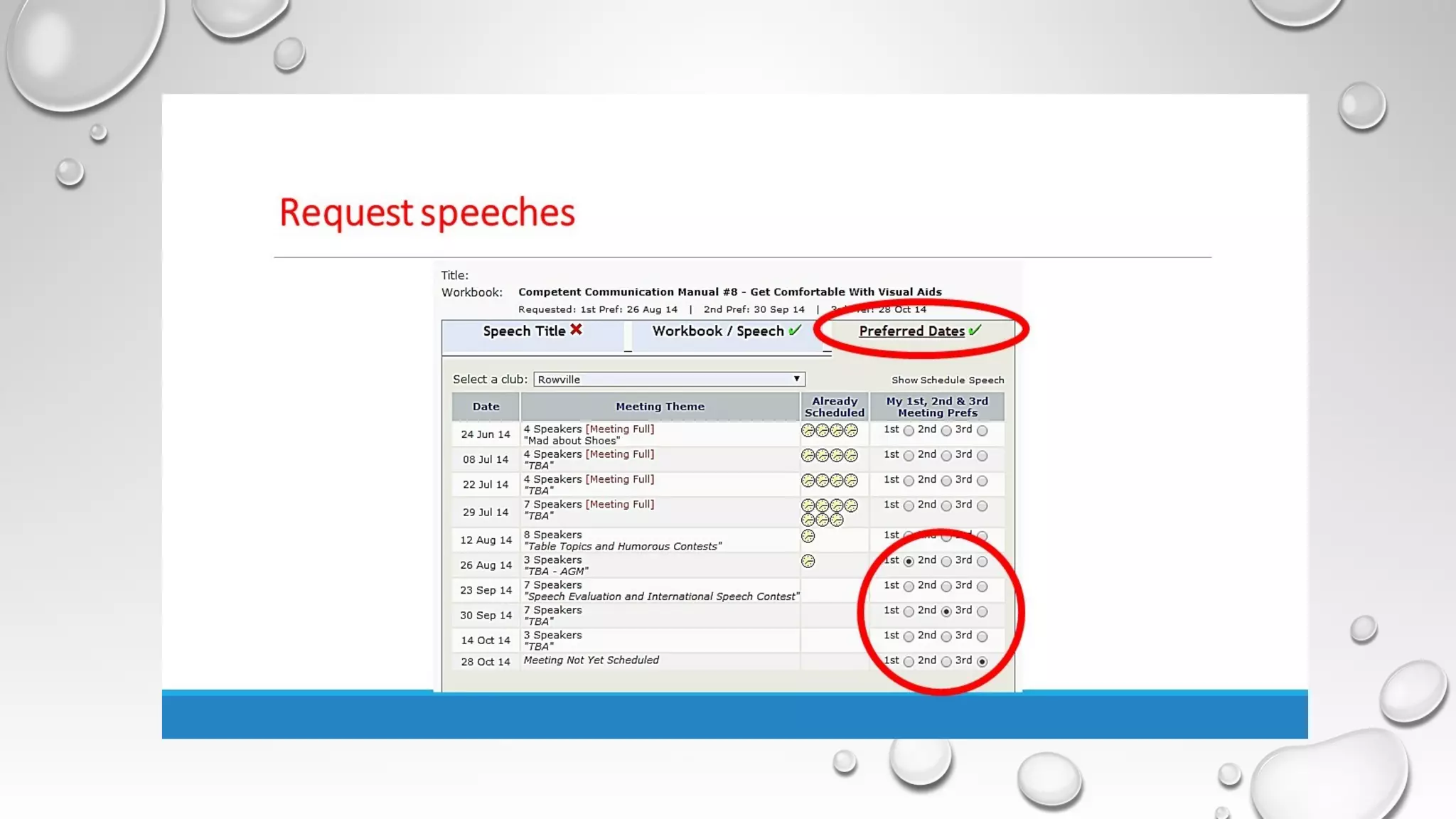Click last speaker icon in 08 Jul 14 row

pos(851,456)
